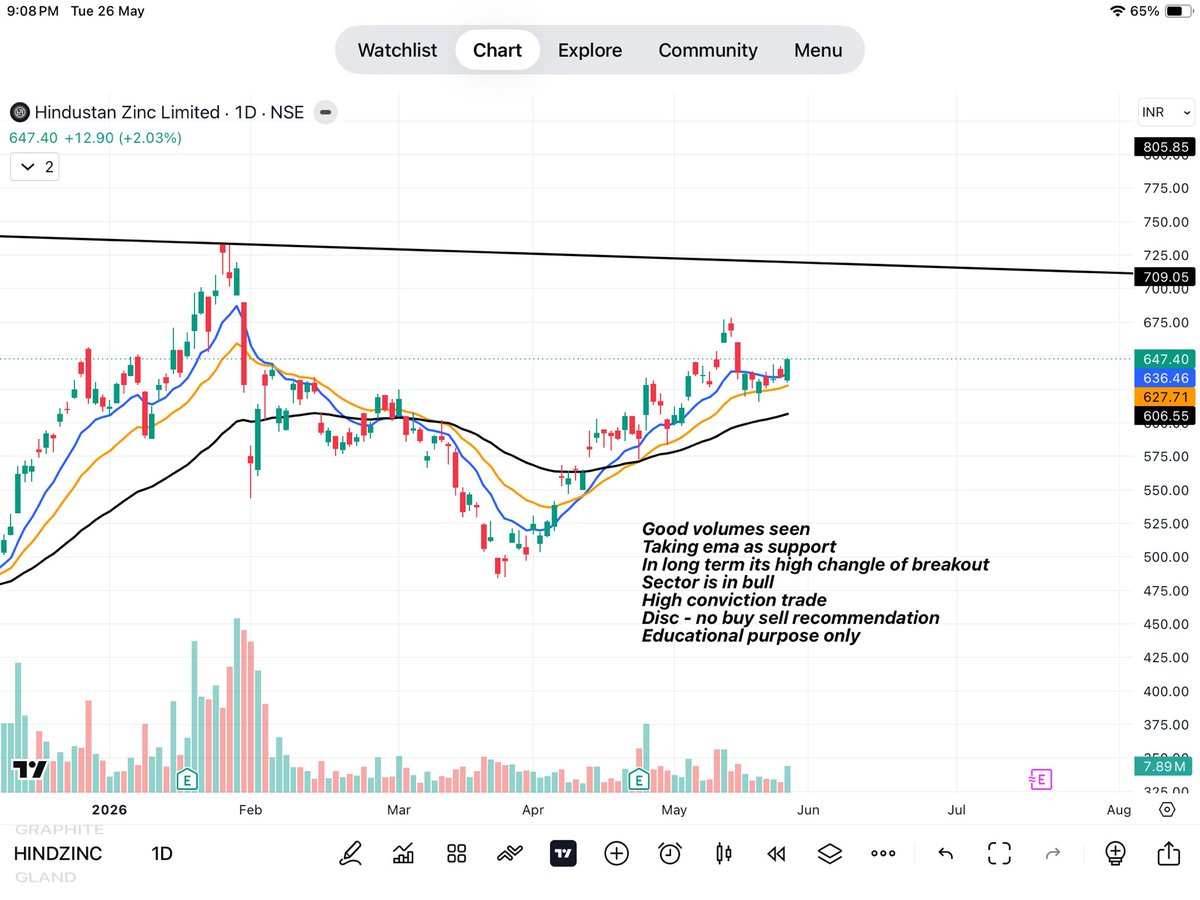The width and height of the screenshot is (1200, 900).
Task: Tap the 'Educational purpose only' note line
Action: pos(751,635)
